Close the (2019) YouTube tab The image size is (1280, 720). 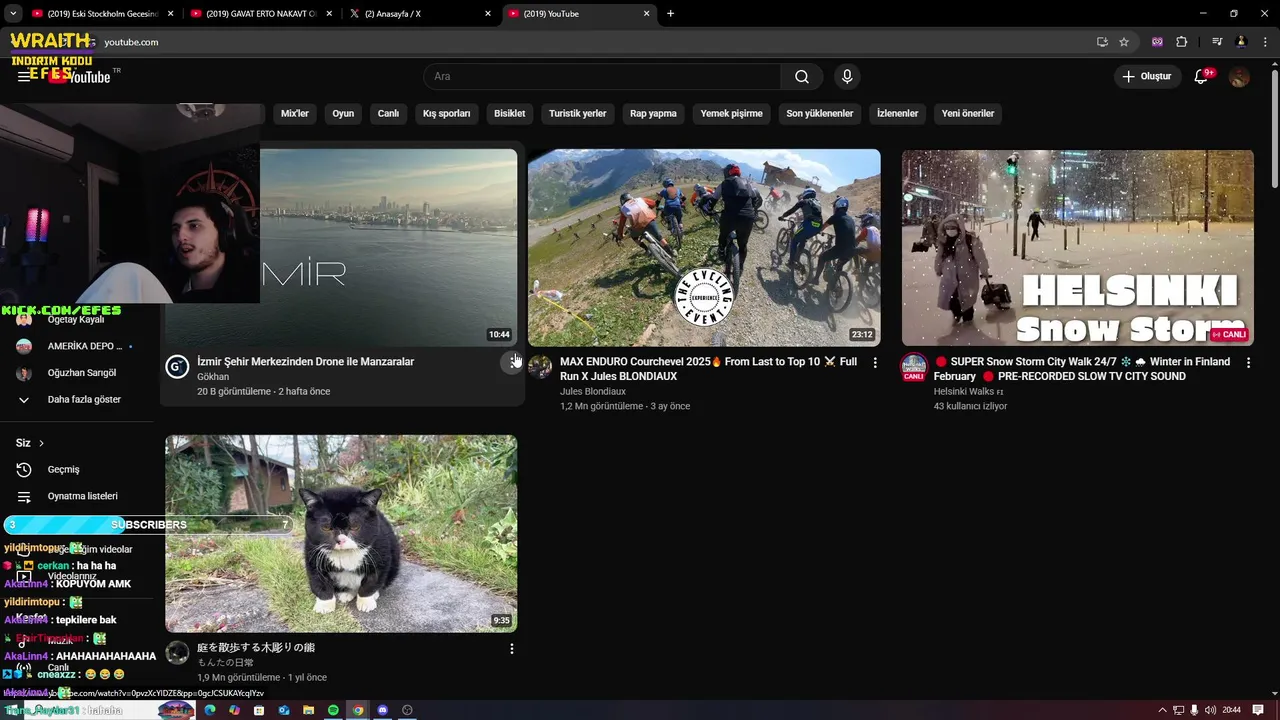(x=647, y=14)
